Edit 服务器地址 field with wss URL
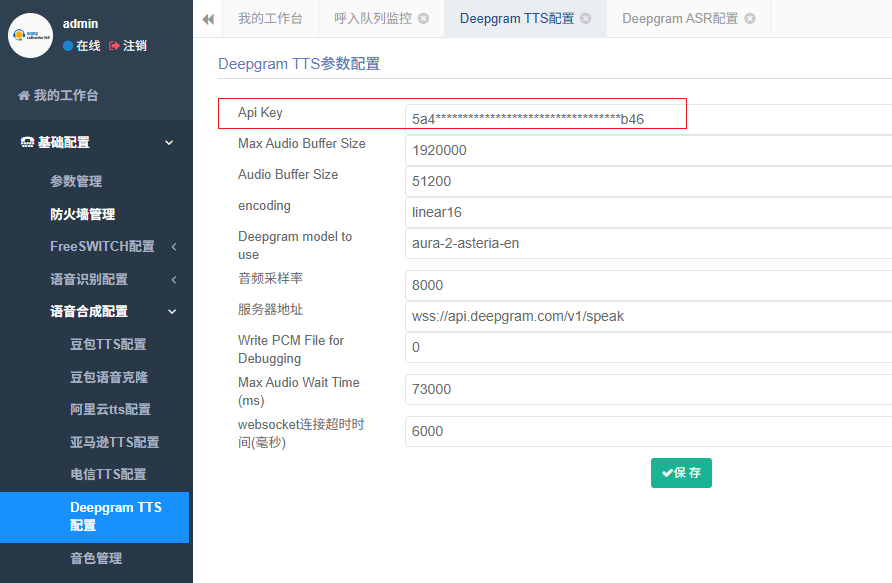This screenshot has height=583, width=892. click(x=649, y=316)
